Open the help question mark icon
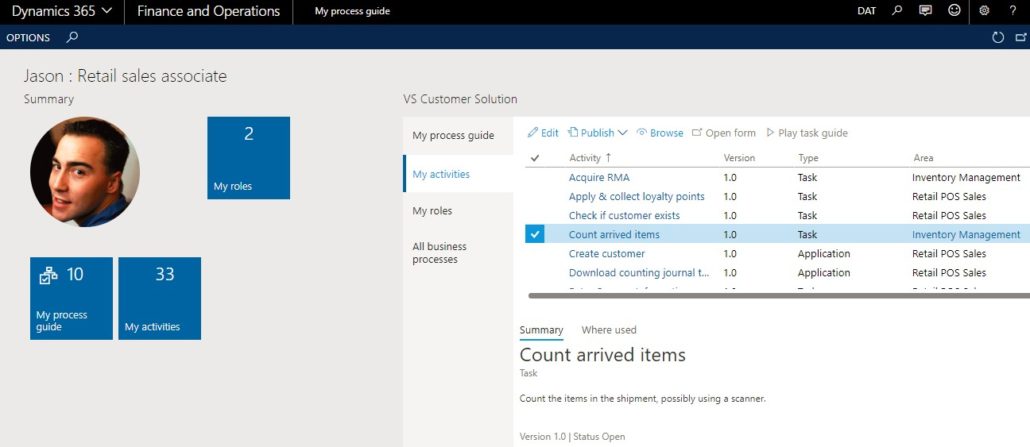 pos(1012,11)
